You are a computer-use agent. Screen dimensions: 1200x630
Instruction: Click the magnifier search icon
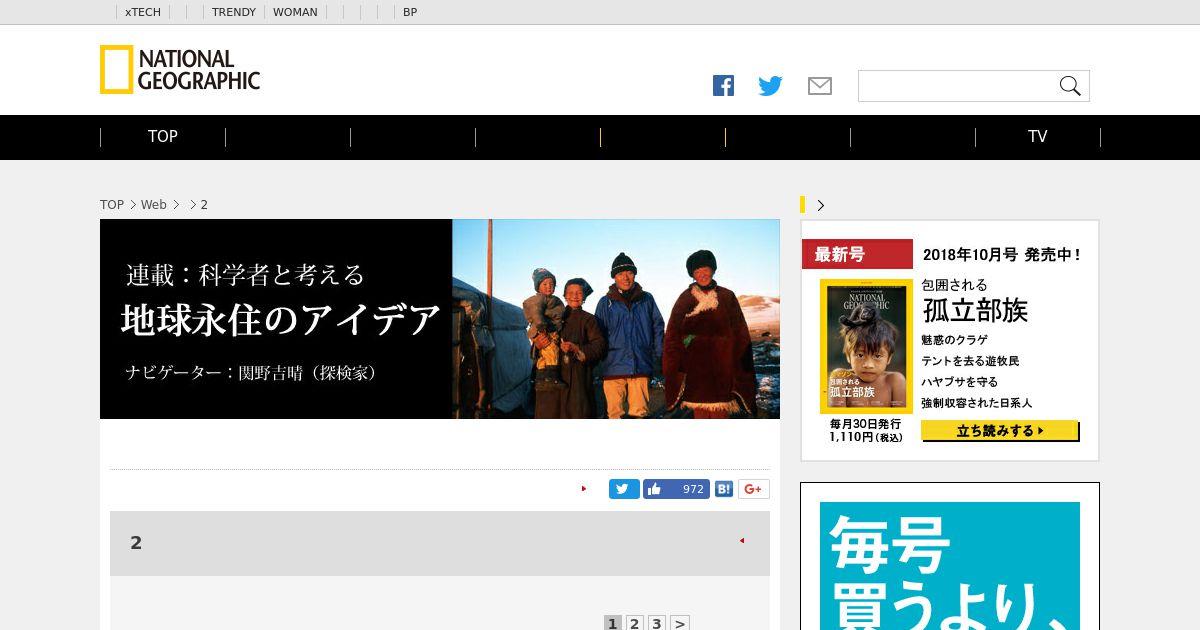point(1070,86)
